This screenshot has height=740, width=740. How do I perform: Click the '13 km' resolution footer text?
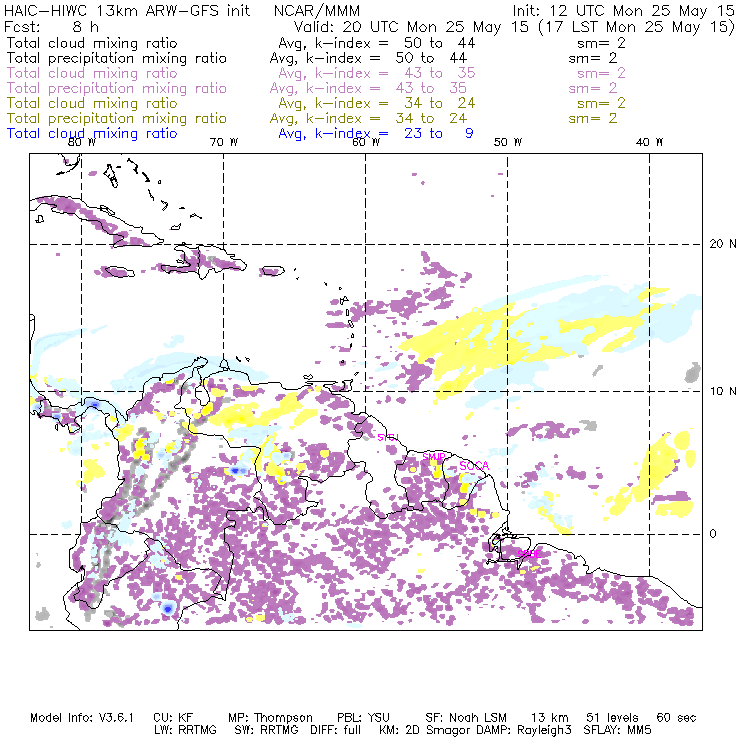pyautogui.click(x=549, y=718)
